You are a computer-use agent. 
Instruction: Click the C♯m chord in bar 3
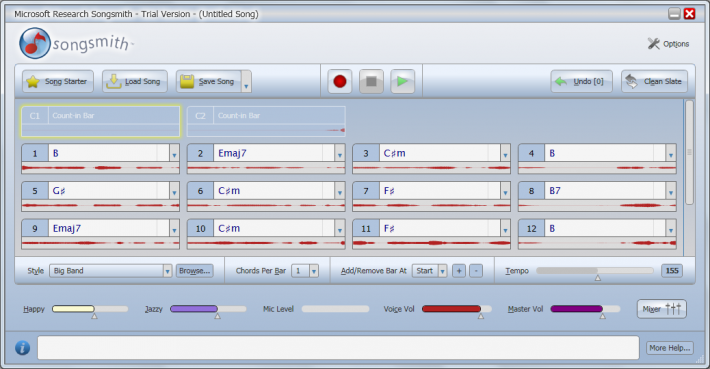394,153
